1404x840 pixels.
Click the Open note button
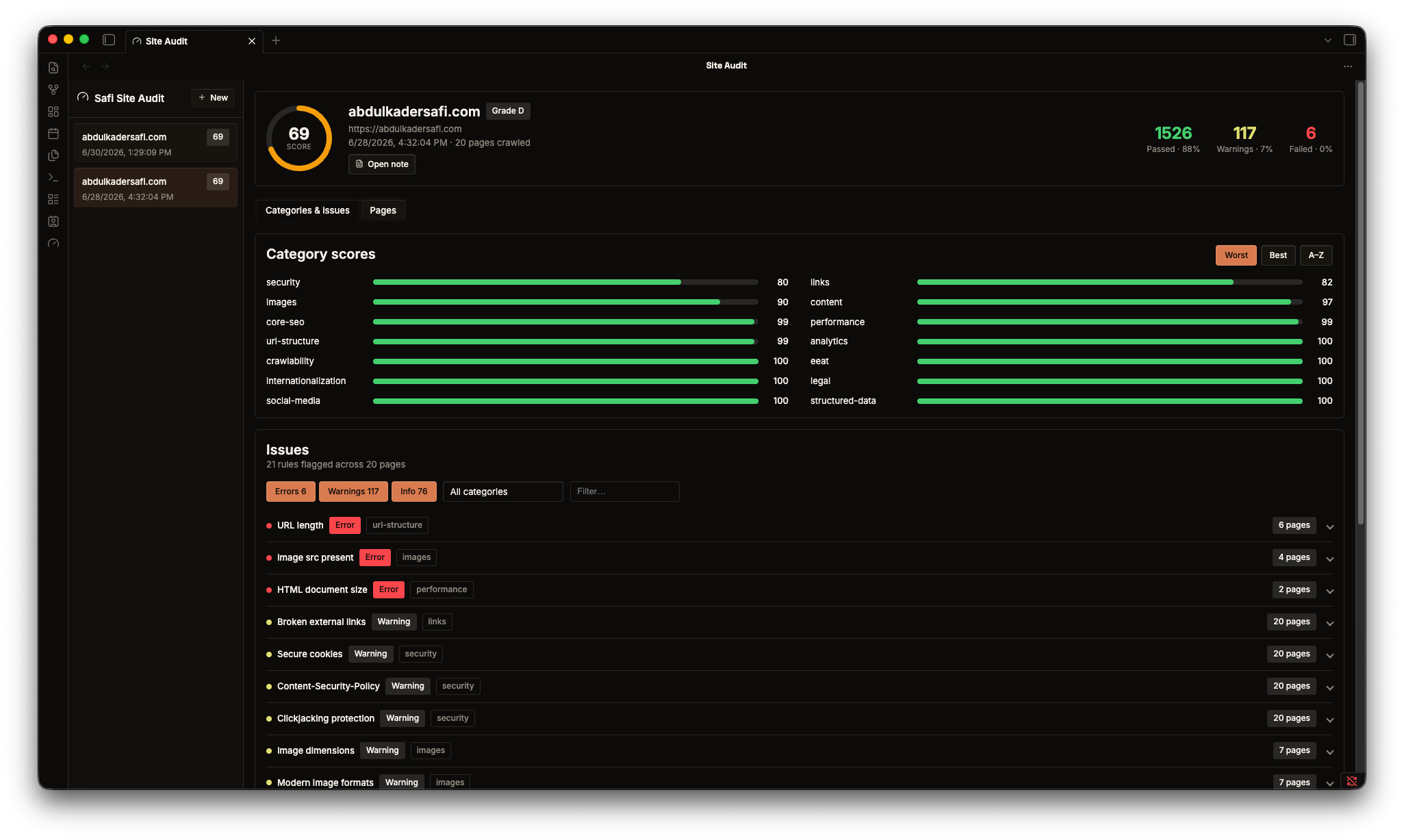click(x=382, y=164)
